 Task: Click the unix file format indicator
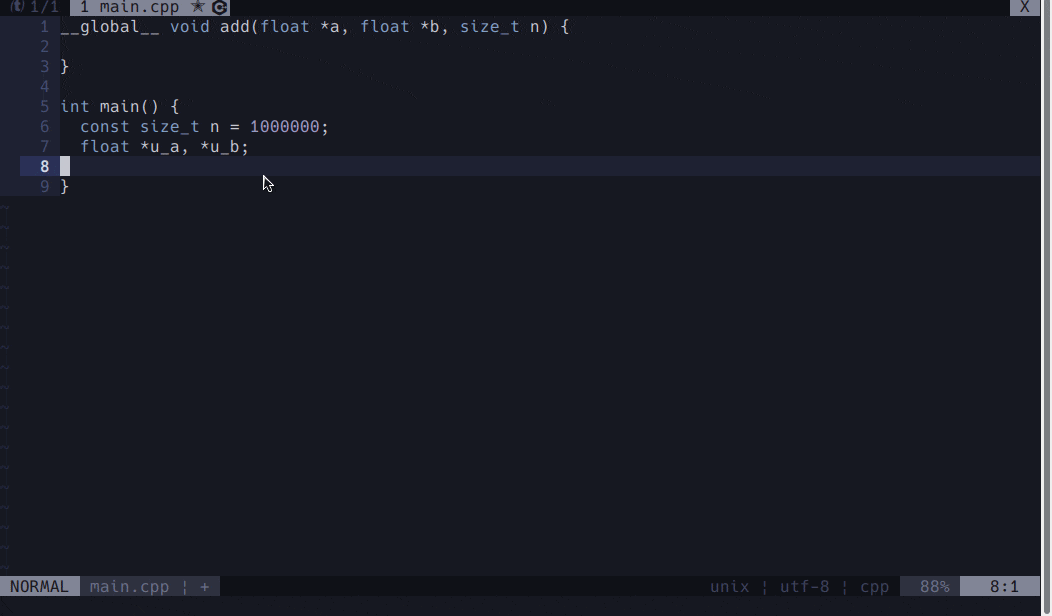point(729,586)
